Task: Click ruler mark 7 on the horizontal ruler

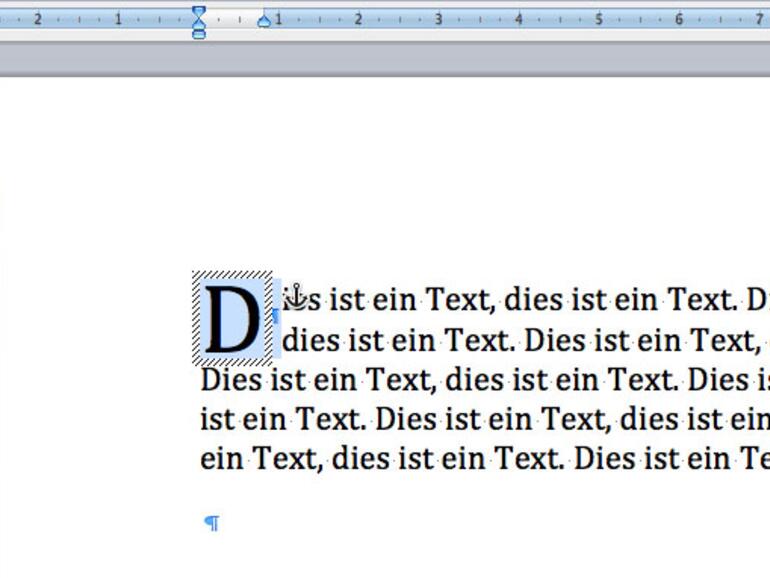Action: [758, 19]
